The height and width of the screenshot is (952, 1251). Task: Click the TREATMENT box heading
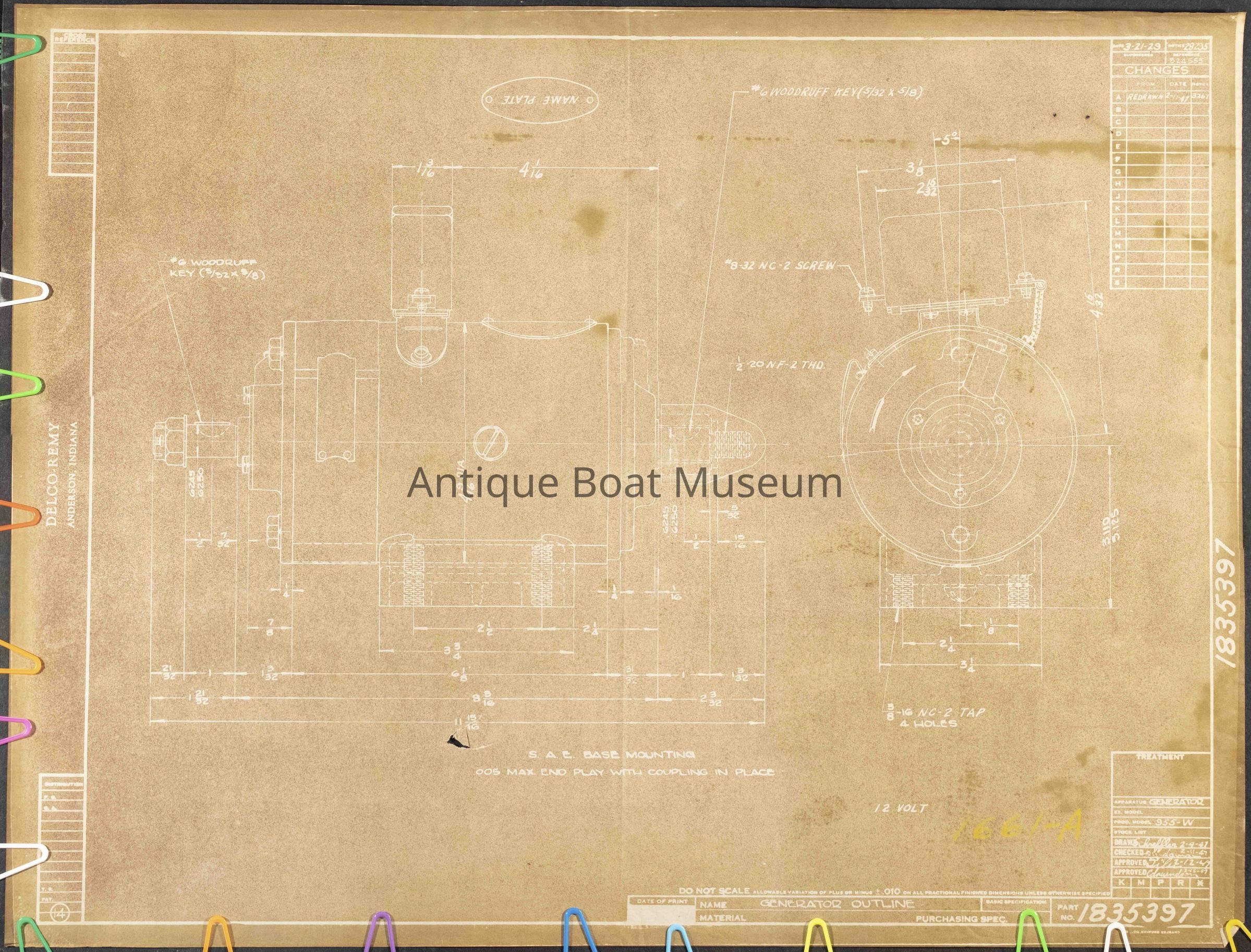1160,757
